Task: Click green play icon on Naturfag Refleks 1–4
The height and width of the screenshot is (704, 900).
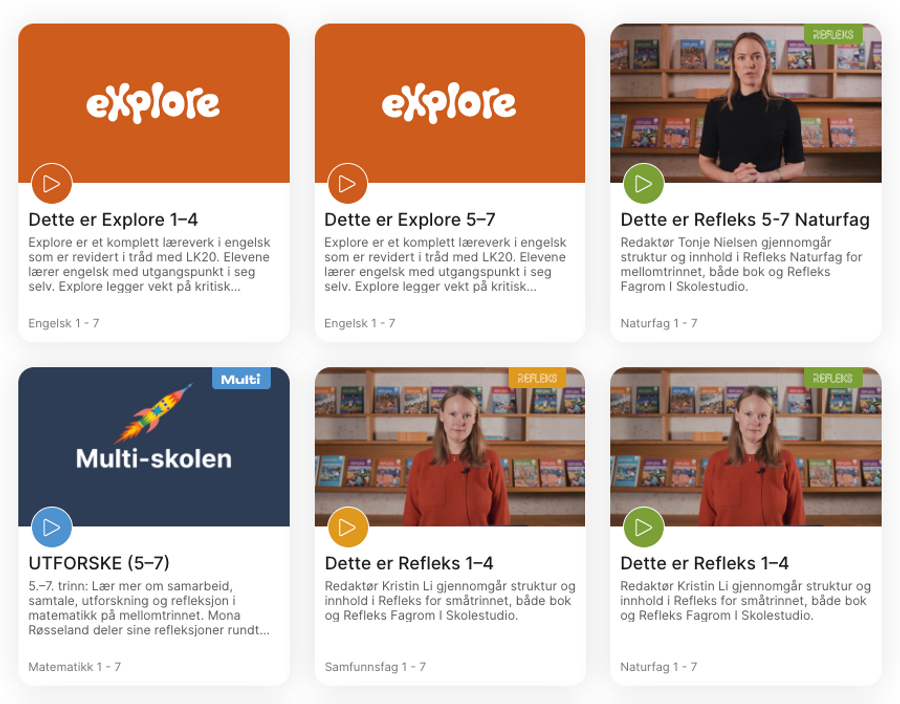Action: (643, 527)
